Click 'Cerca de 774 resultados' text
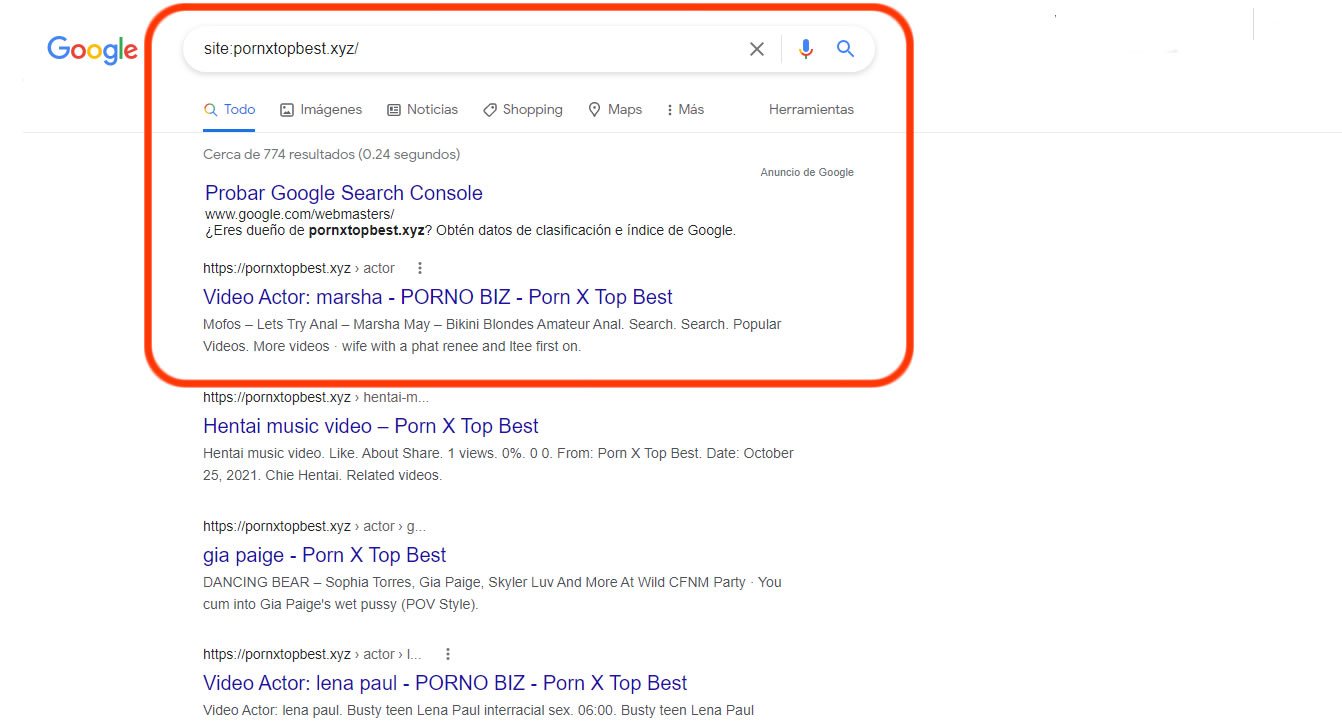Image resolution: width=1342 pixels, height=726 pixels. click(331, 155)
